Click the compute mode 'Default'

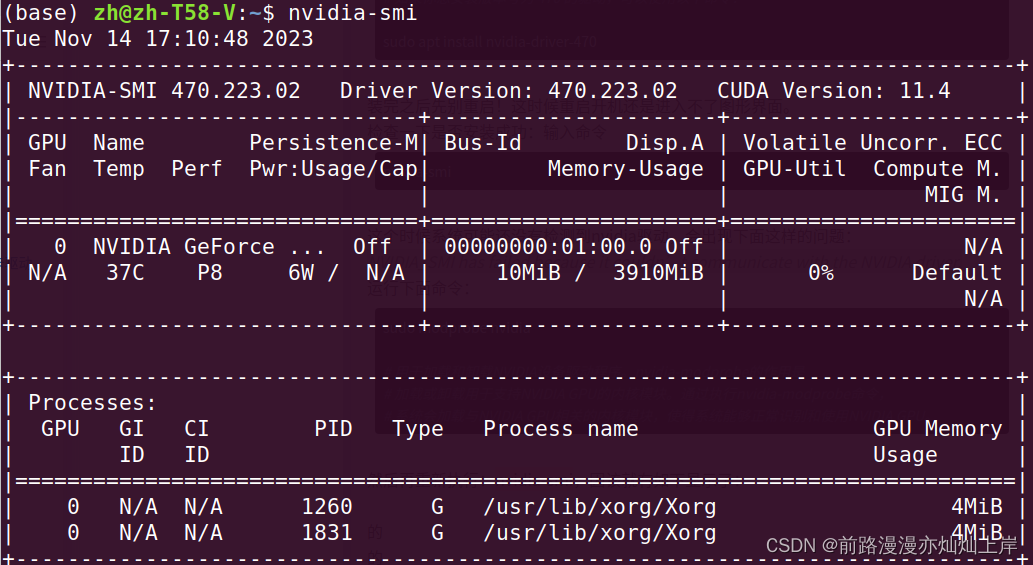tap(957, 273)
